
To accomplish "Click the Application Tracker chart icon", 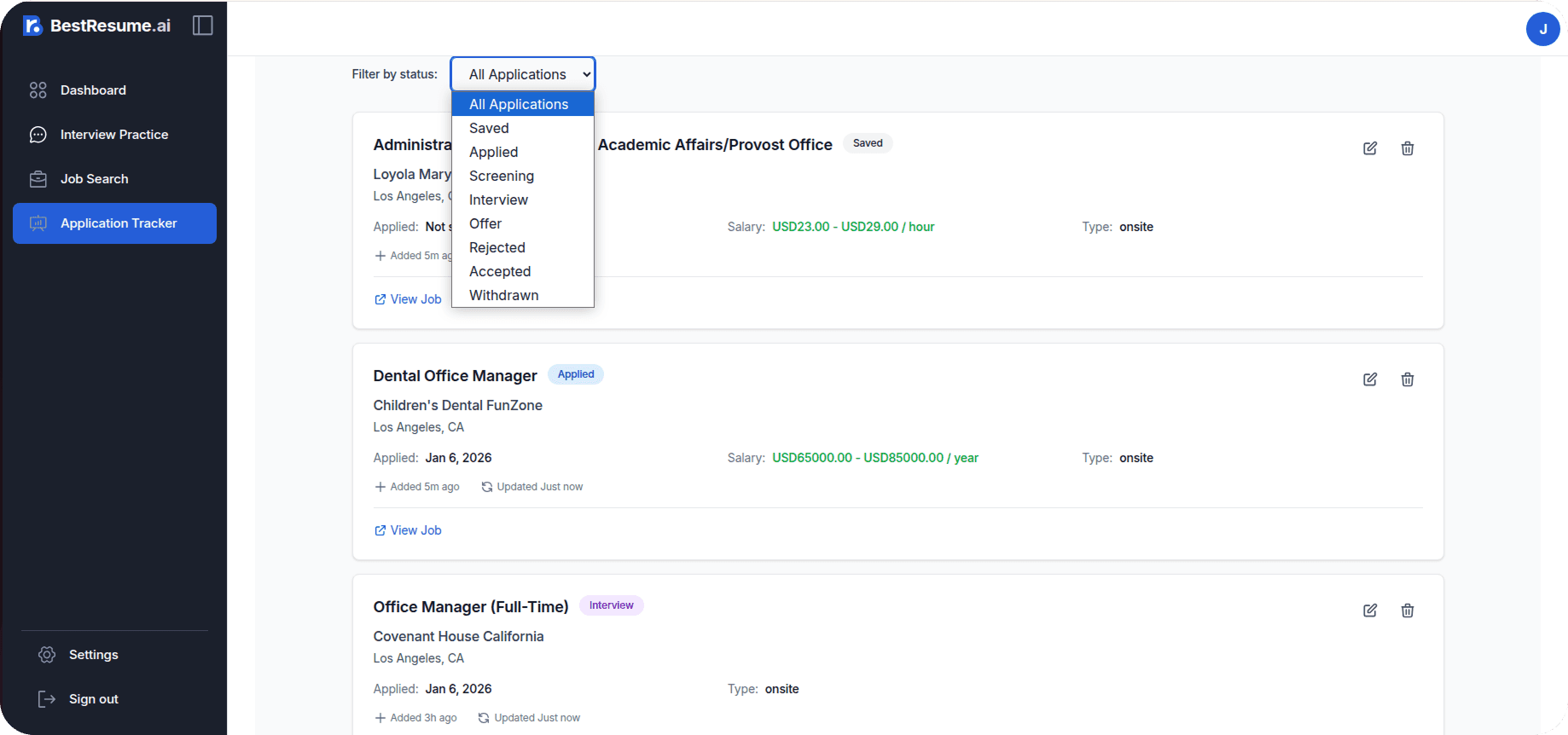I will point(38,223).
